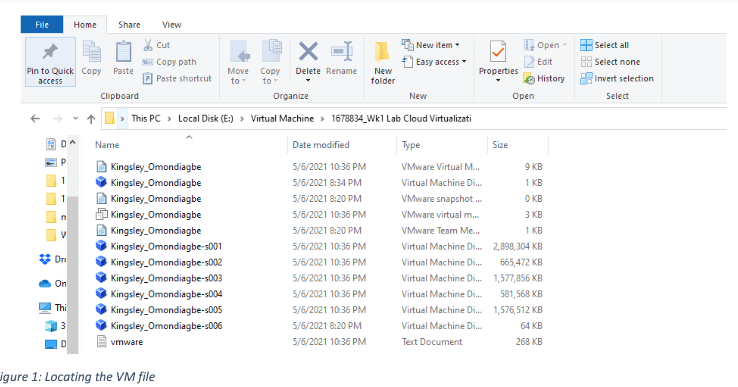Image resolution: width=738 pixels, height=387 pixels.
Task: Create a New folder from the ribbon
Action: coord(383,64)
